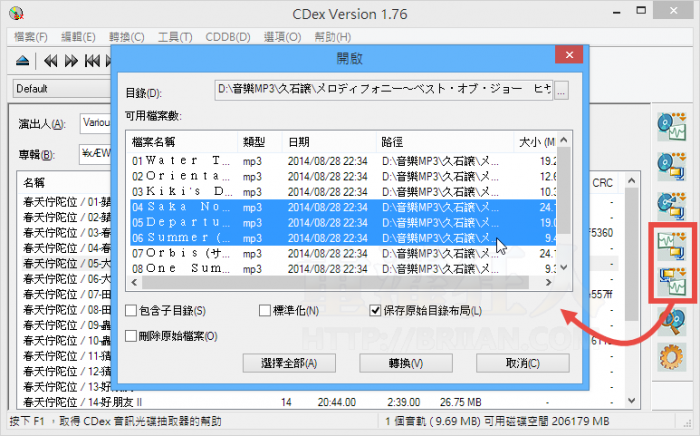Click the 目錄(D) path field
Viewport: 700px width, 436px height.
[x=383, y=90]
